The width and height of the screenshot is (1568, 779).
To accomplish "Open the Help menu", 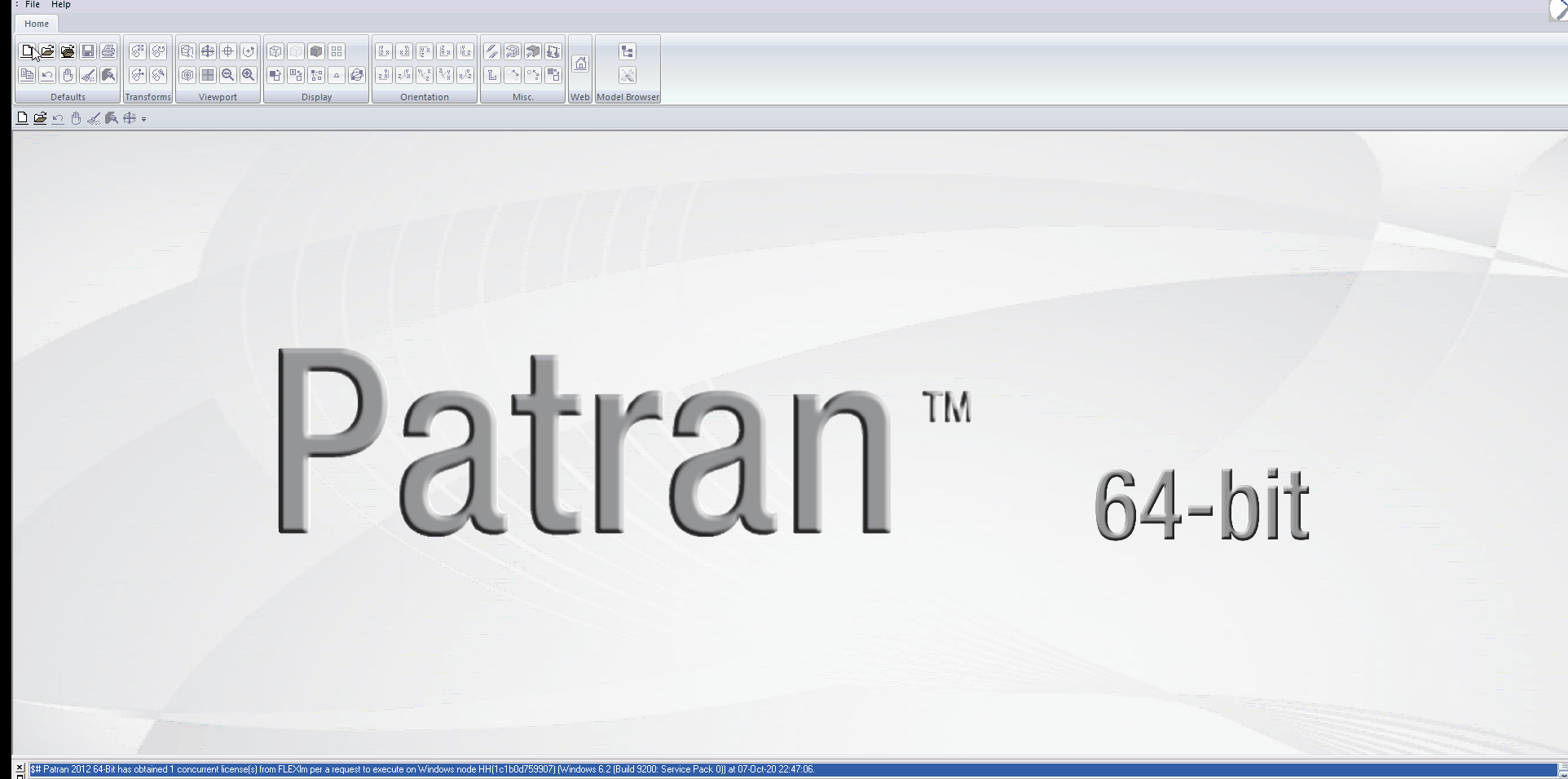I will [61, 4].
